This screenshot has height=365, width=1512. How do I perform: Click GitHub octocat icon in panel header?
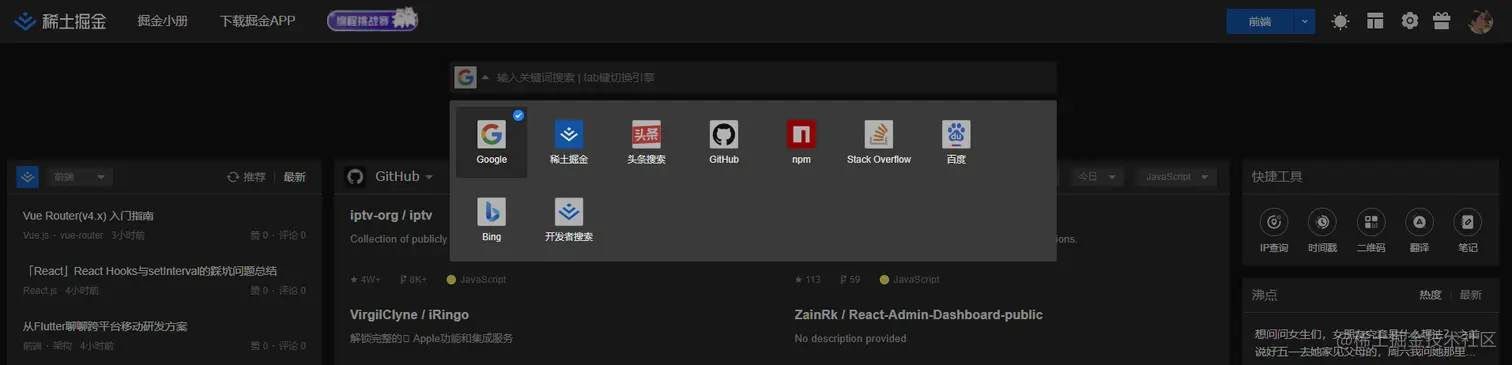coord(355,177)
